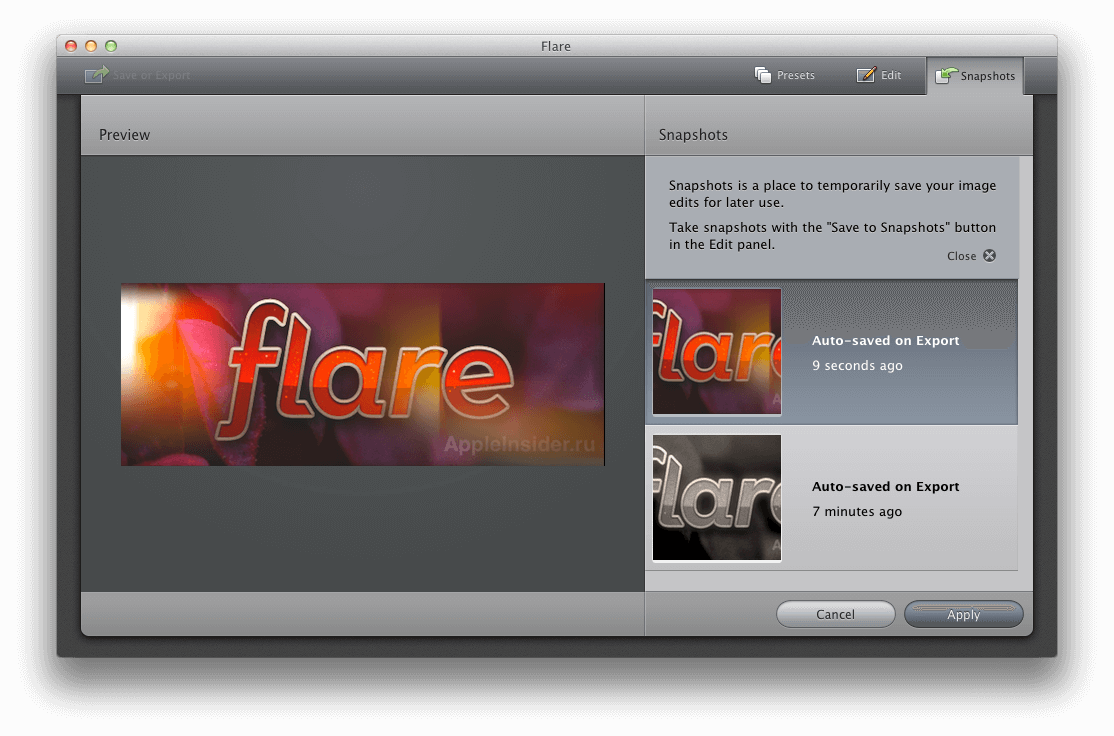Select the Snapshots tab
The height and width of the screenshot is (736, 1114).
(x=975, y=75)
